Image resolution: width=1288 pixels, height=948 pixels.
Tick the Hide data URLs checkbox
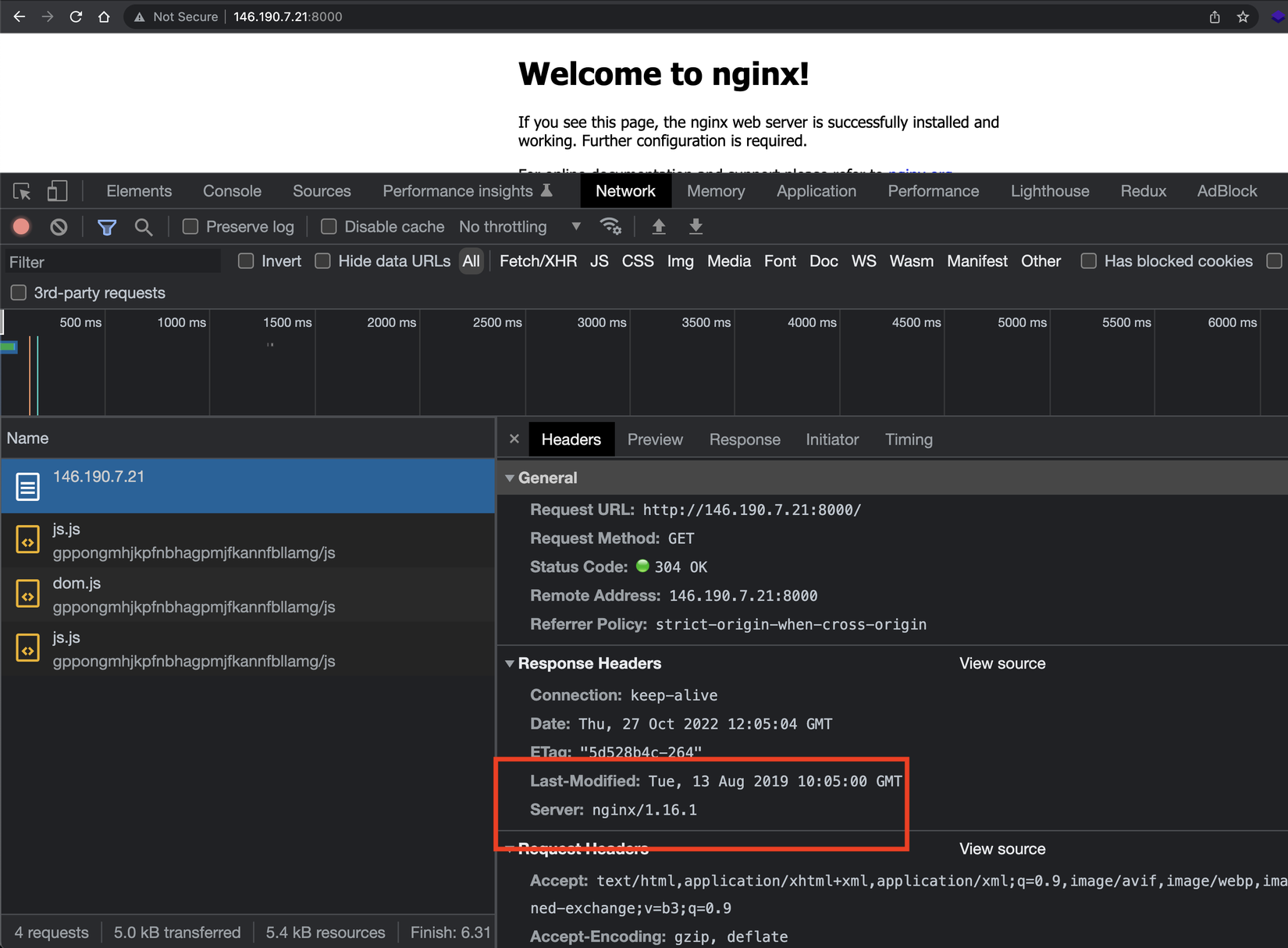pyautogui.click(x=322, y=261)
